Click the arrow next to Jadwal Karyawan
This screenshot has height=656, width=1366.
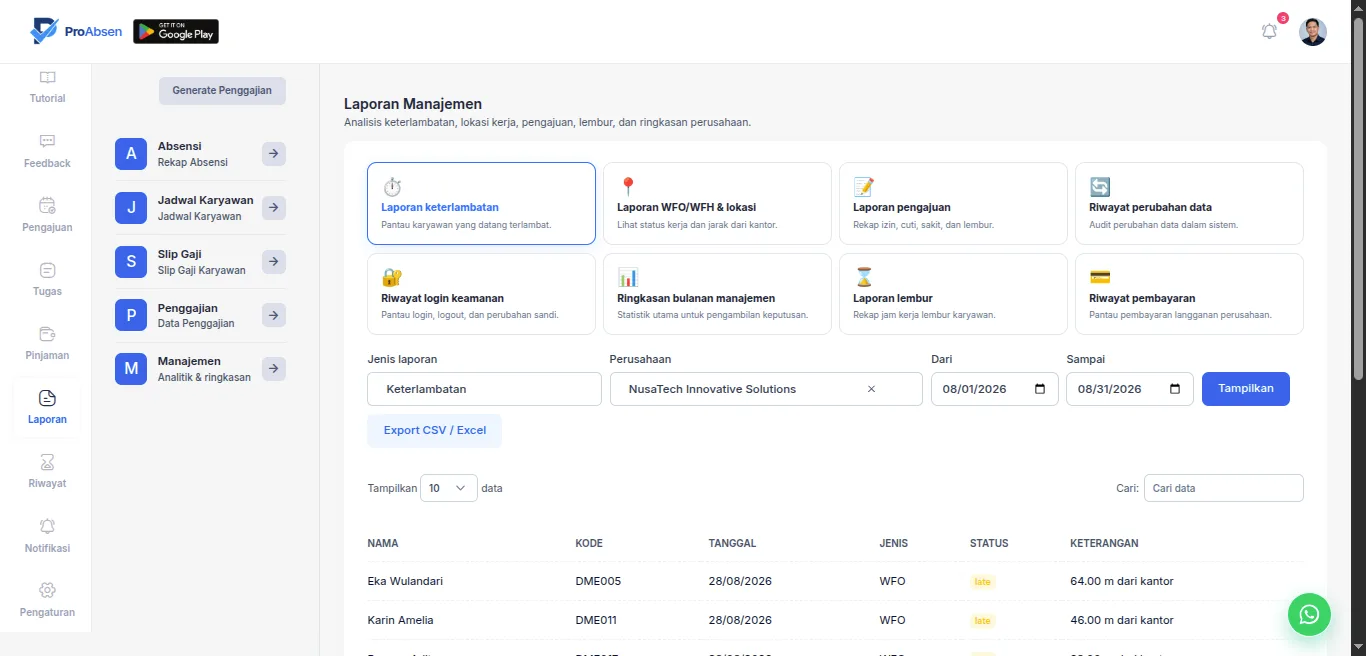[274, 208]
